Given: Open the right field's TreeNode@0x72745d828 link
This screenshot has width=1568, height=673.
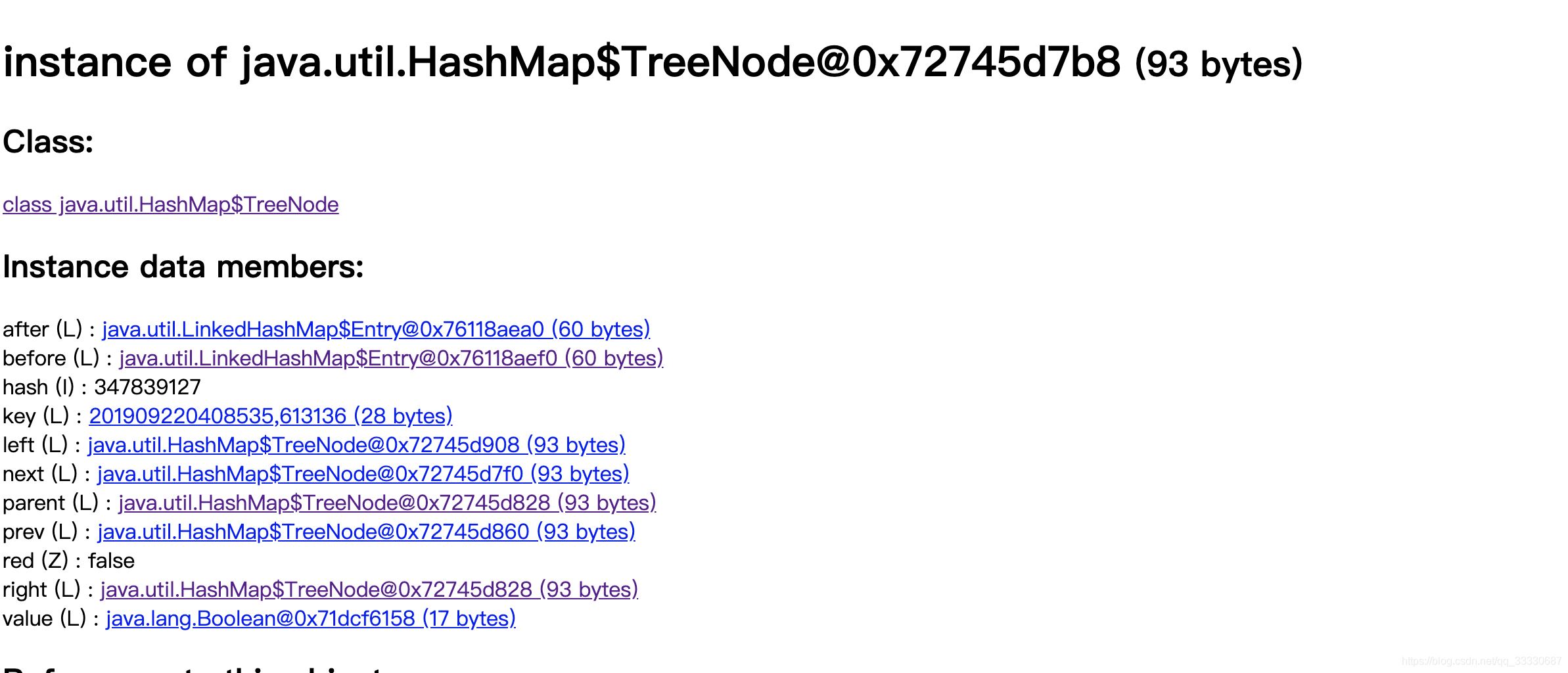Looking at the screenshot, I should (369, 590).
